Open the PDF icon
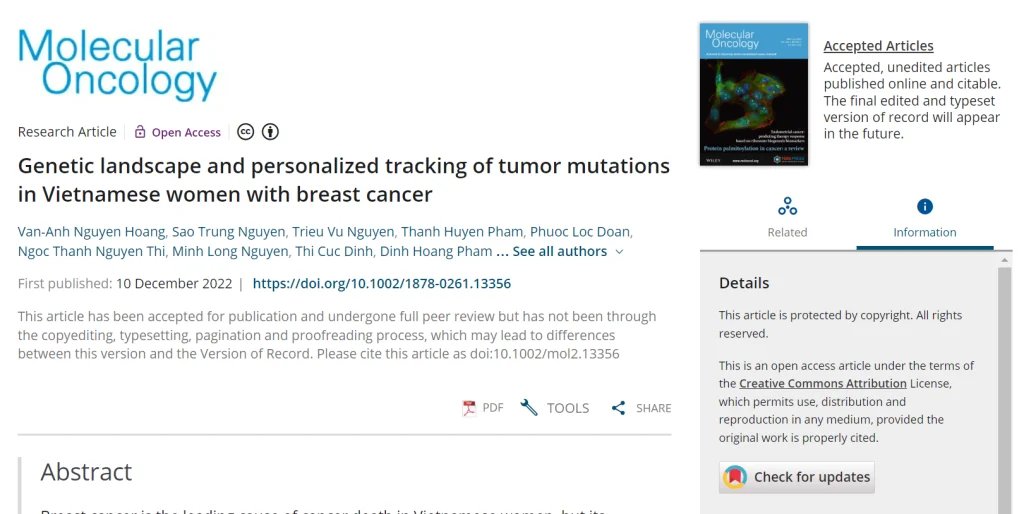 point(469,408)
